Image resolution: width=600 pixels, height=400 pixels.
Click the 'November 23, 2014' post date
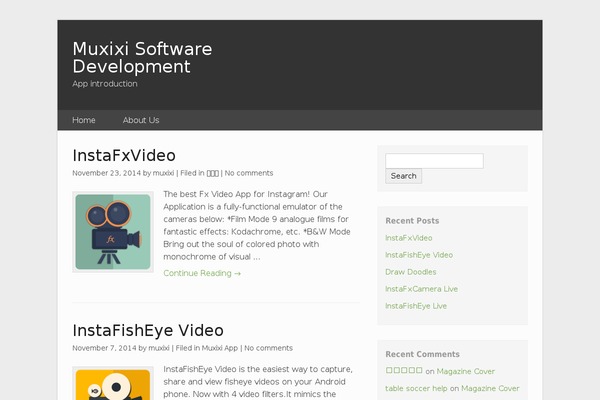click(106, 173)
